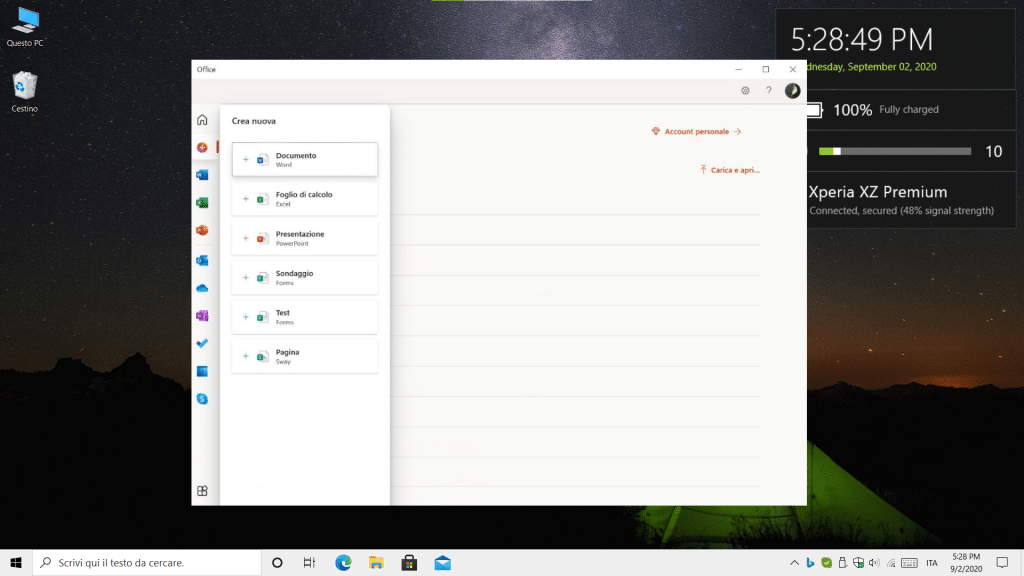Screen dimensions: 1024x576
Task: Click the Carica e apri button
Action: point(730,170)
